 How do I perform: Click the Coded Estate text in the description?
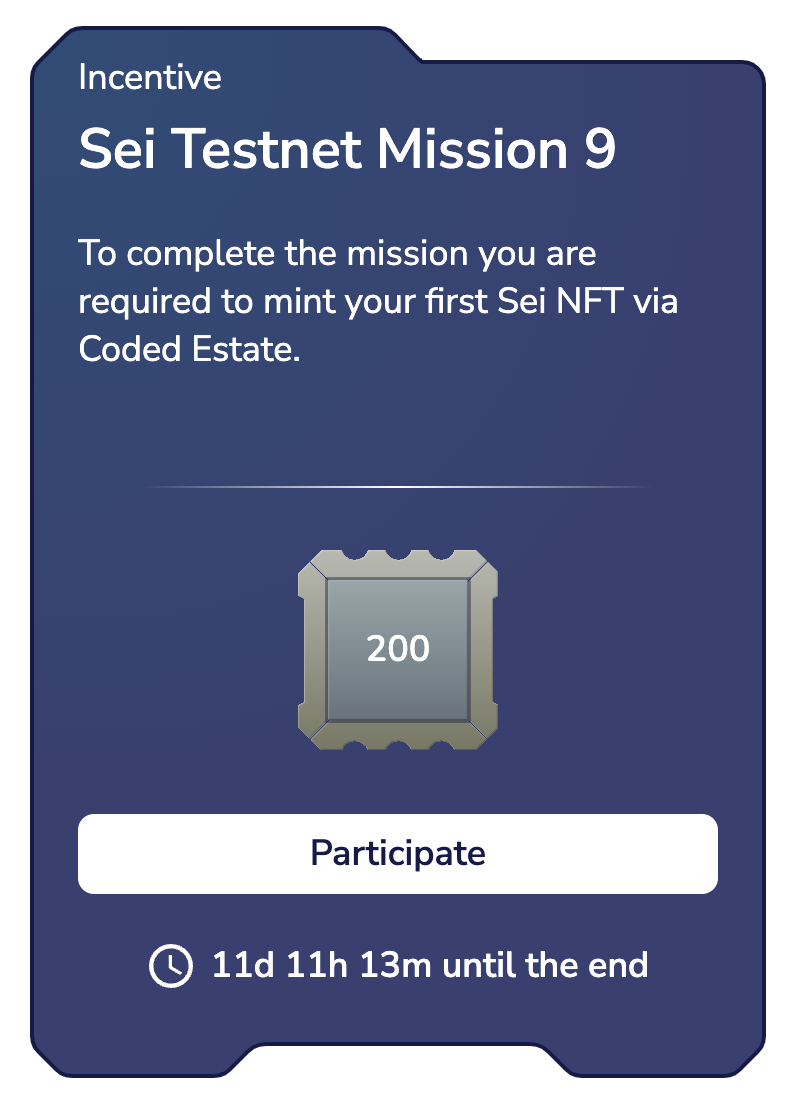tap(188, 350)
